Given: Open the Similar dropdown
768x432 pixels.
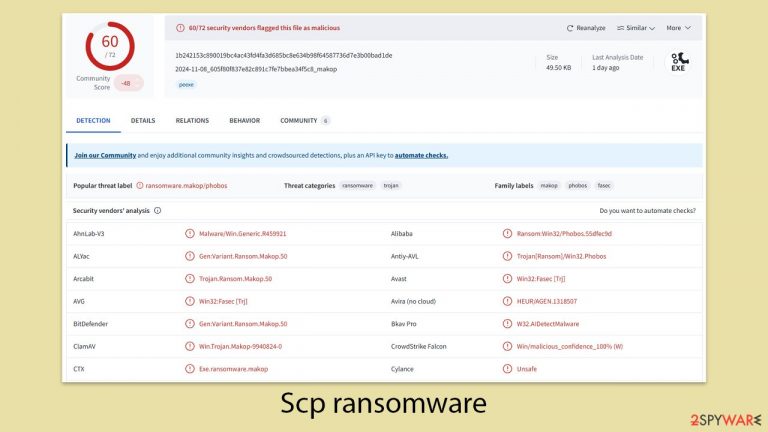Looking at the screenshot, I should [635, 28].
